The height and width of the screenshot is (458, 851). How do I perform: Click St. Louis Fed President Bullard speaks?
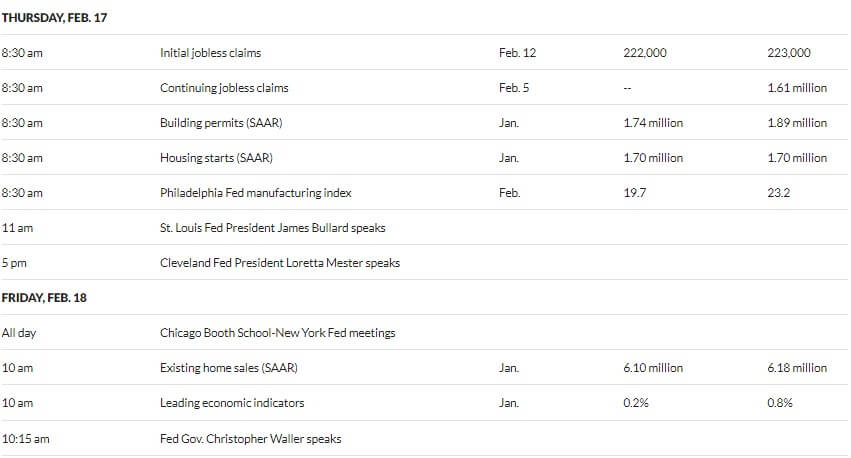click(272, 228)
